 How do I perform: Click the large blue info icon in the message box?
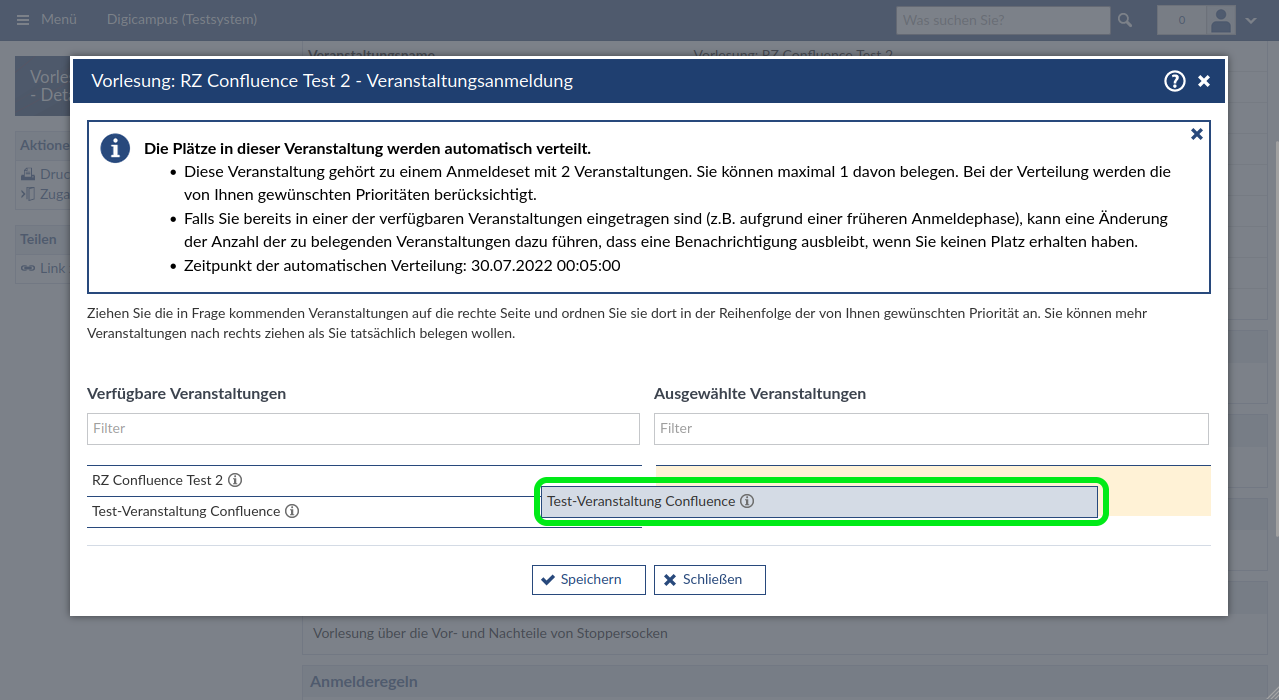pyautogui.click(x=115, y=149)
